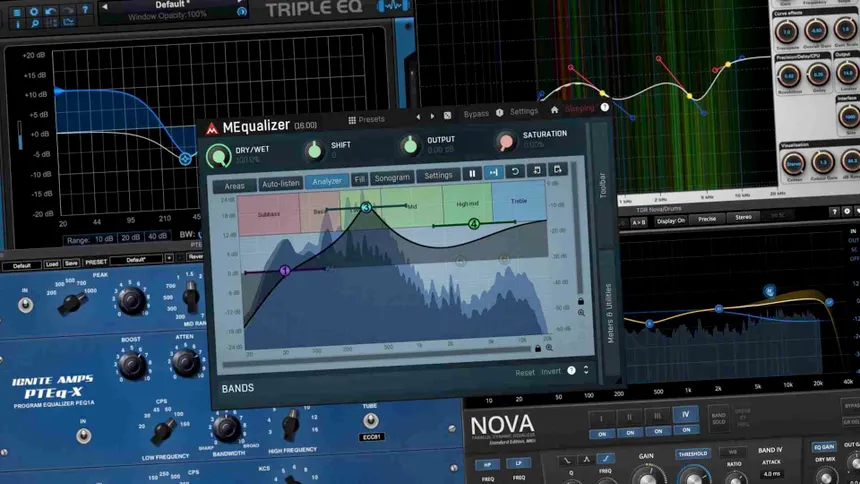Click the Triple EQ redo arrow
Screen dimensions: 860x484
point(68,10)
